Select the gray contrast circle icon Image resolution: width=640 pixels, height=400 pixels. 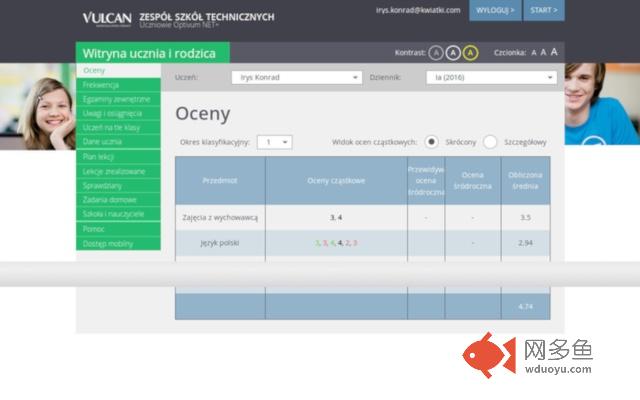point(436,53)
